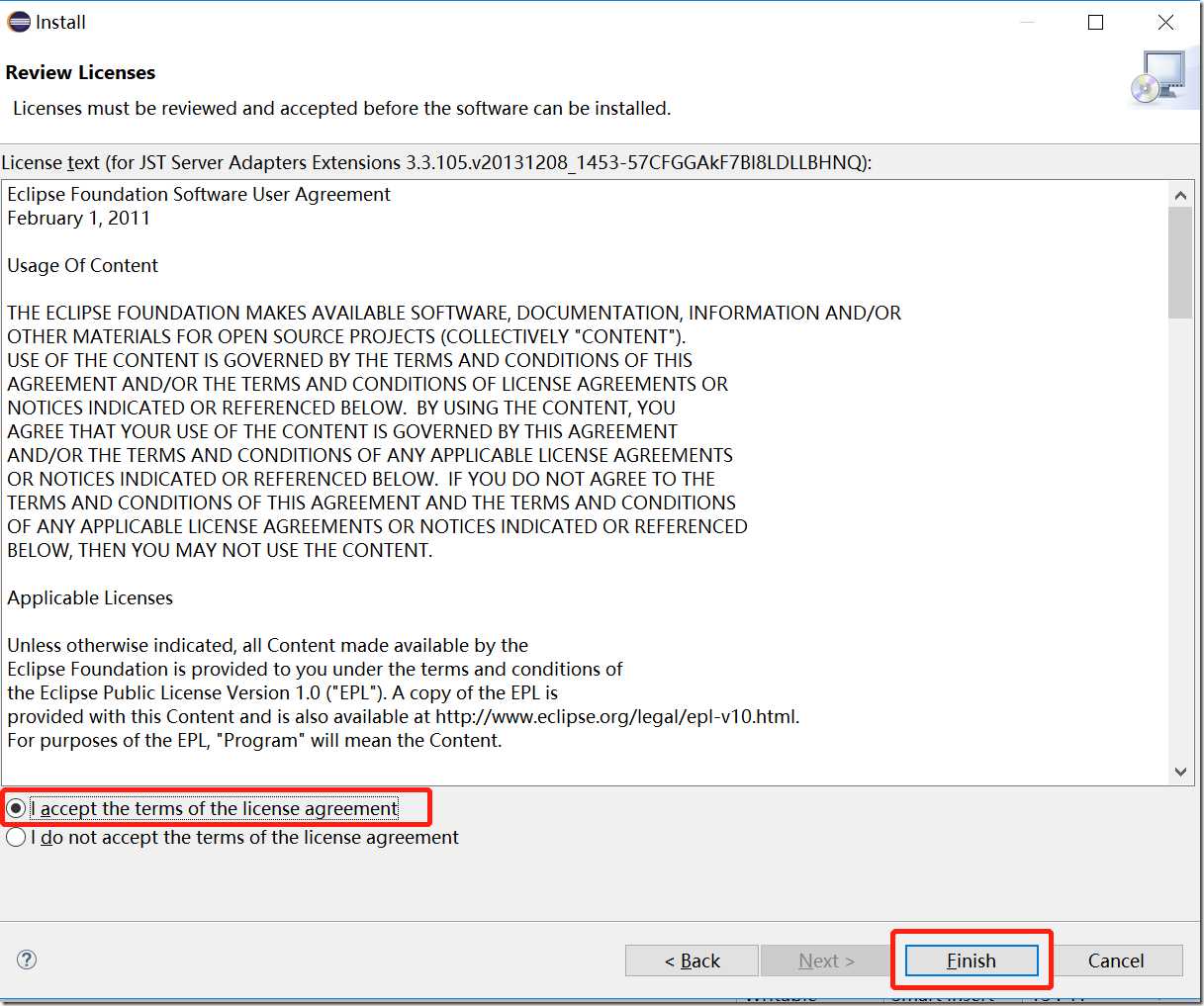The width and height of the screenshot is (1204, 1006).
Task: Click the 'February 1, 2011' date line
Action: [79, 218]
